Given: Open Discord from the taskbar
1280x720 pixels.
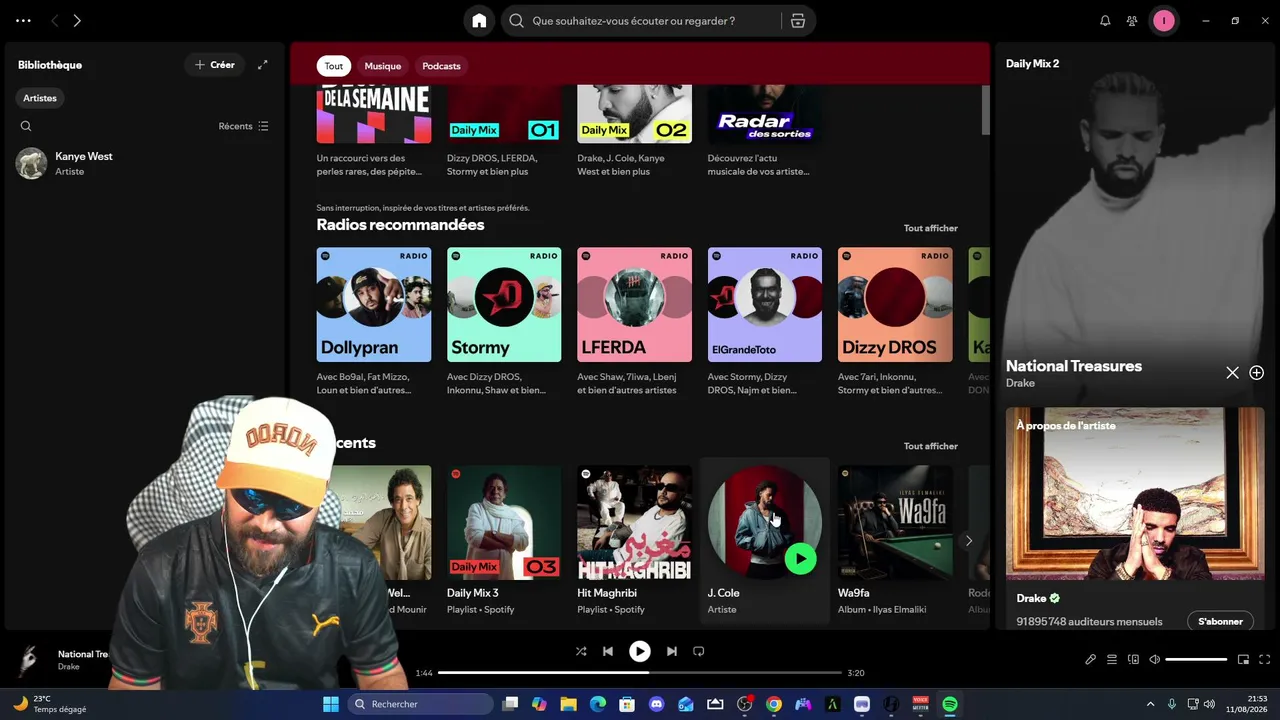Looking at the screenshot, I should coord(656,704).
